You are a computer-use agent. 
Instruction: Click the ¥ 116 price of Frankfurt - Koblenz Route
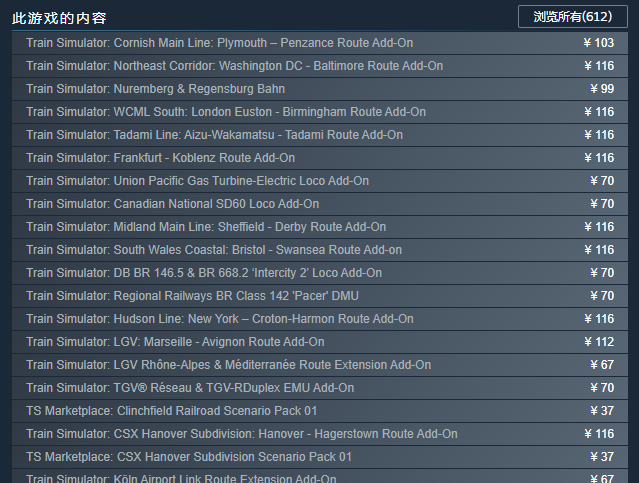(599, 158)
